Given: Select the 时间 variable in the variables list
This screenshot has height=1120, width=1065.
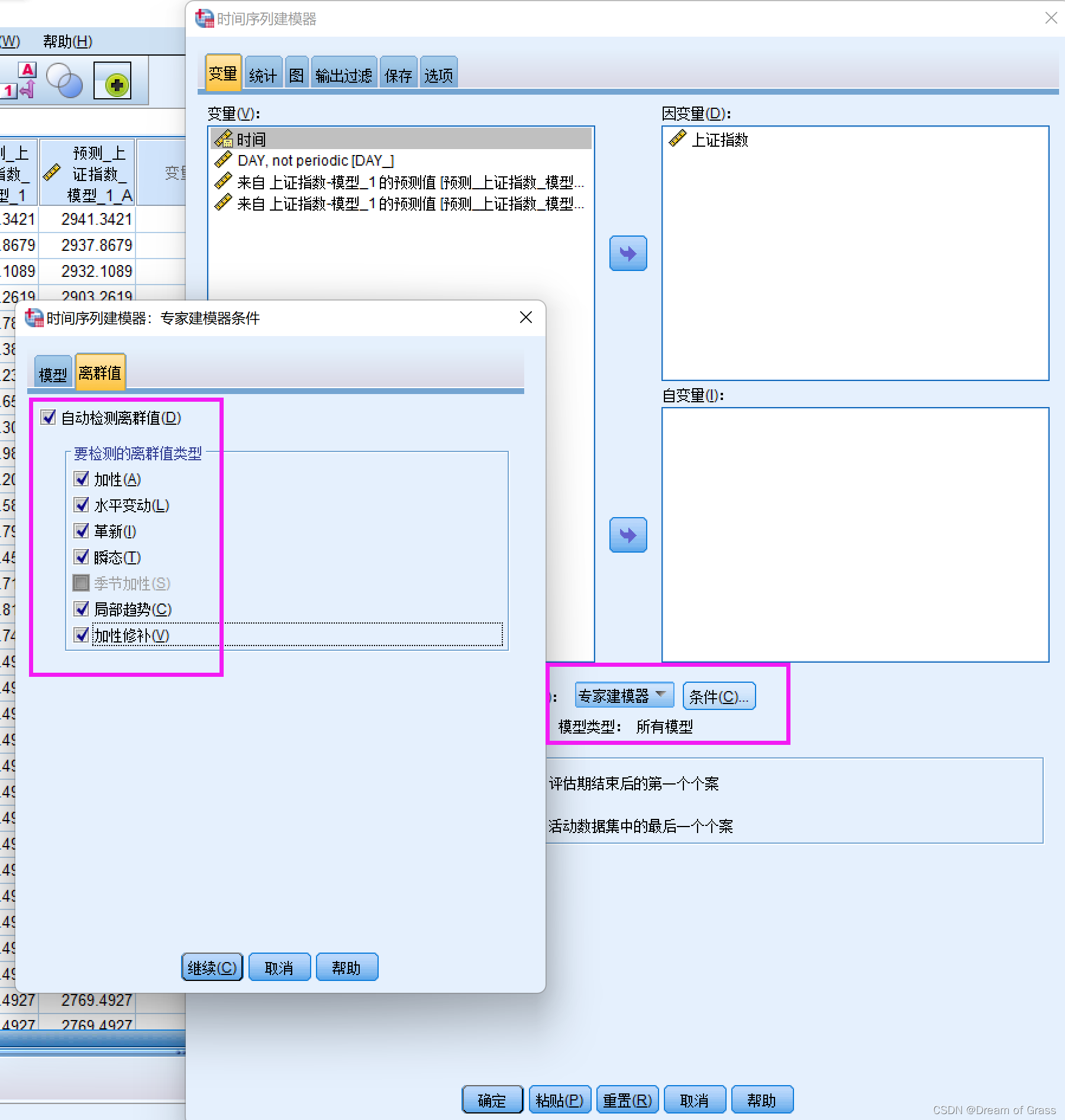Looking at the screenshot, I should pos(401,139).
